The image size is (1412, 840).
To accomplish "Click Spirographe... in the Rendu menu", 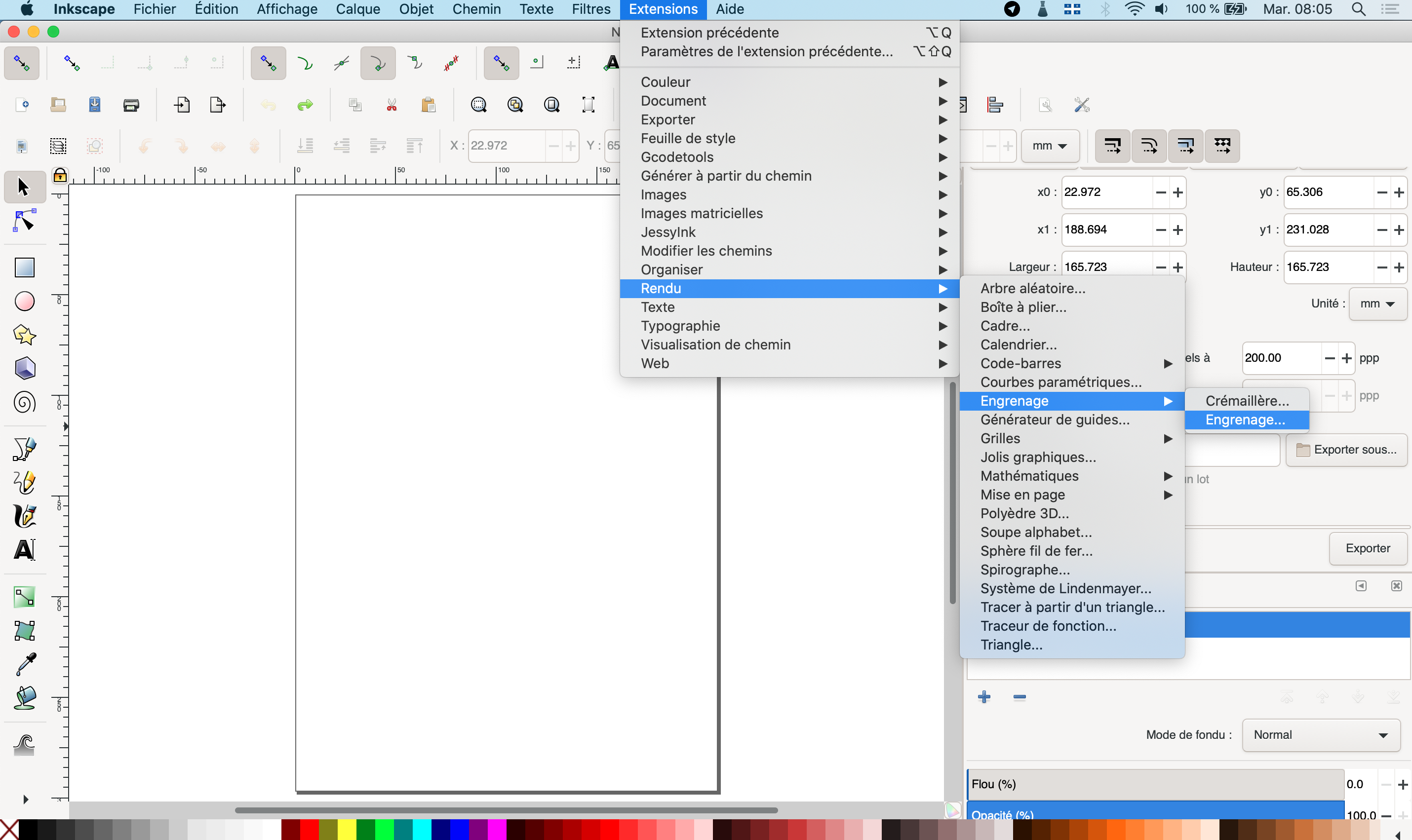I will tap(1025, 570).
